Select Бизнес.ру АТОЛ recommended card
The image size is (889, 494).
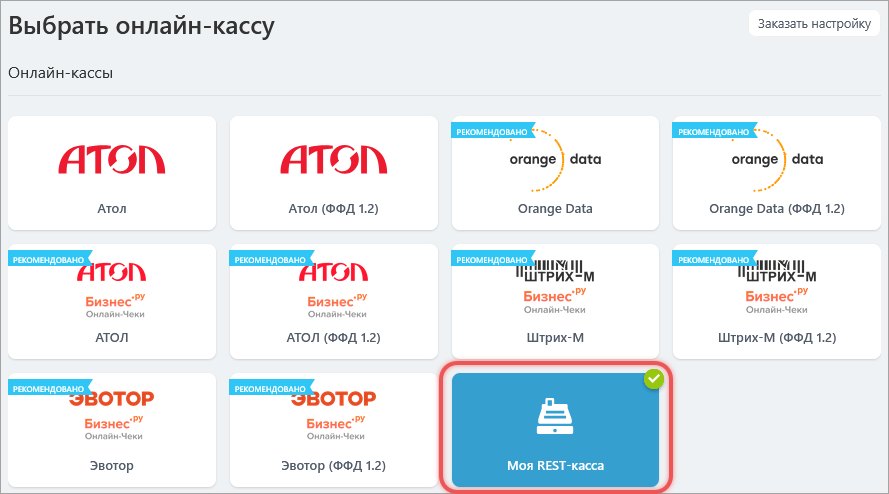pyautogui.click(x=112, y=302)
